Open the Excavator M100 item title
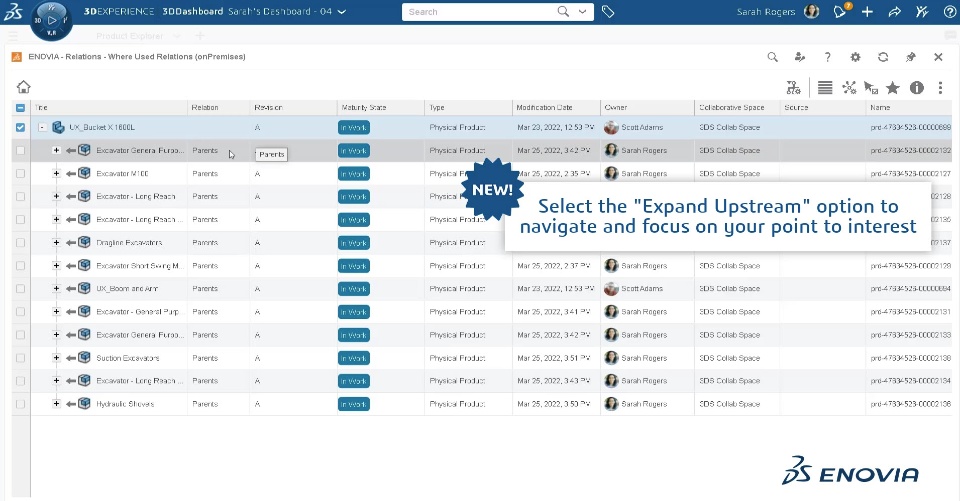 122,173
